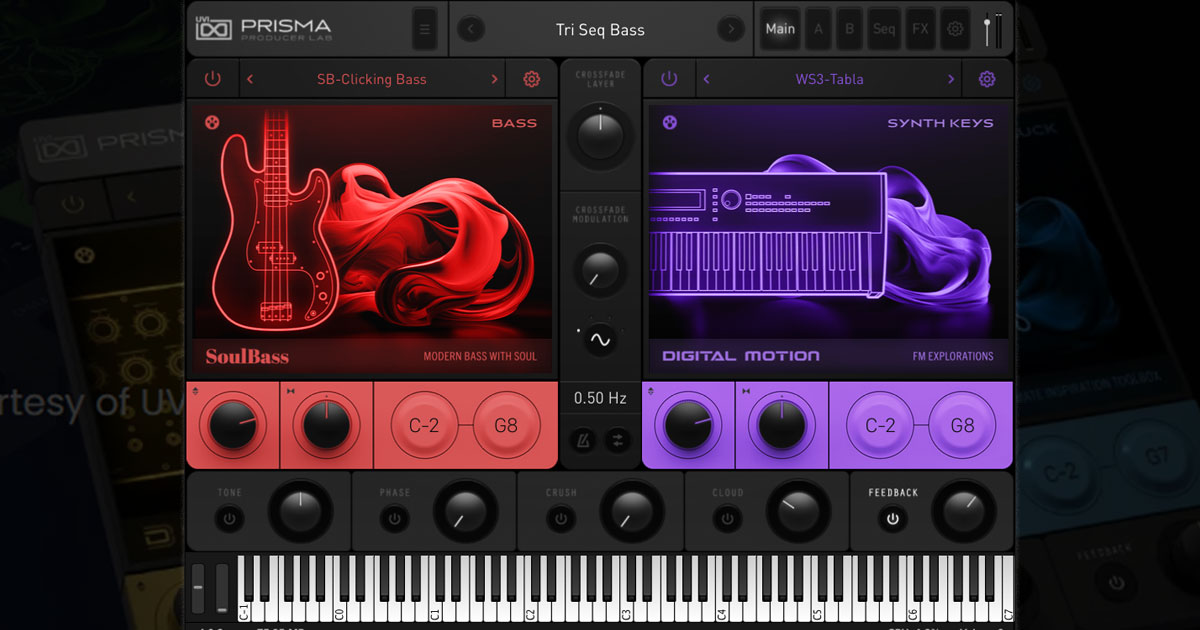
Task: Click the randomize dice icon on Synth Keys artwork
Action: pos(670,123)
